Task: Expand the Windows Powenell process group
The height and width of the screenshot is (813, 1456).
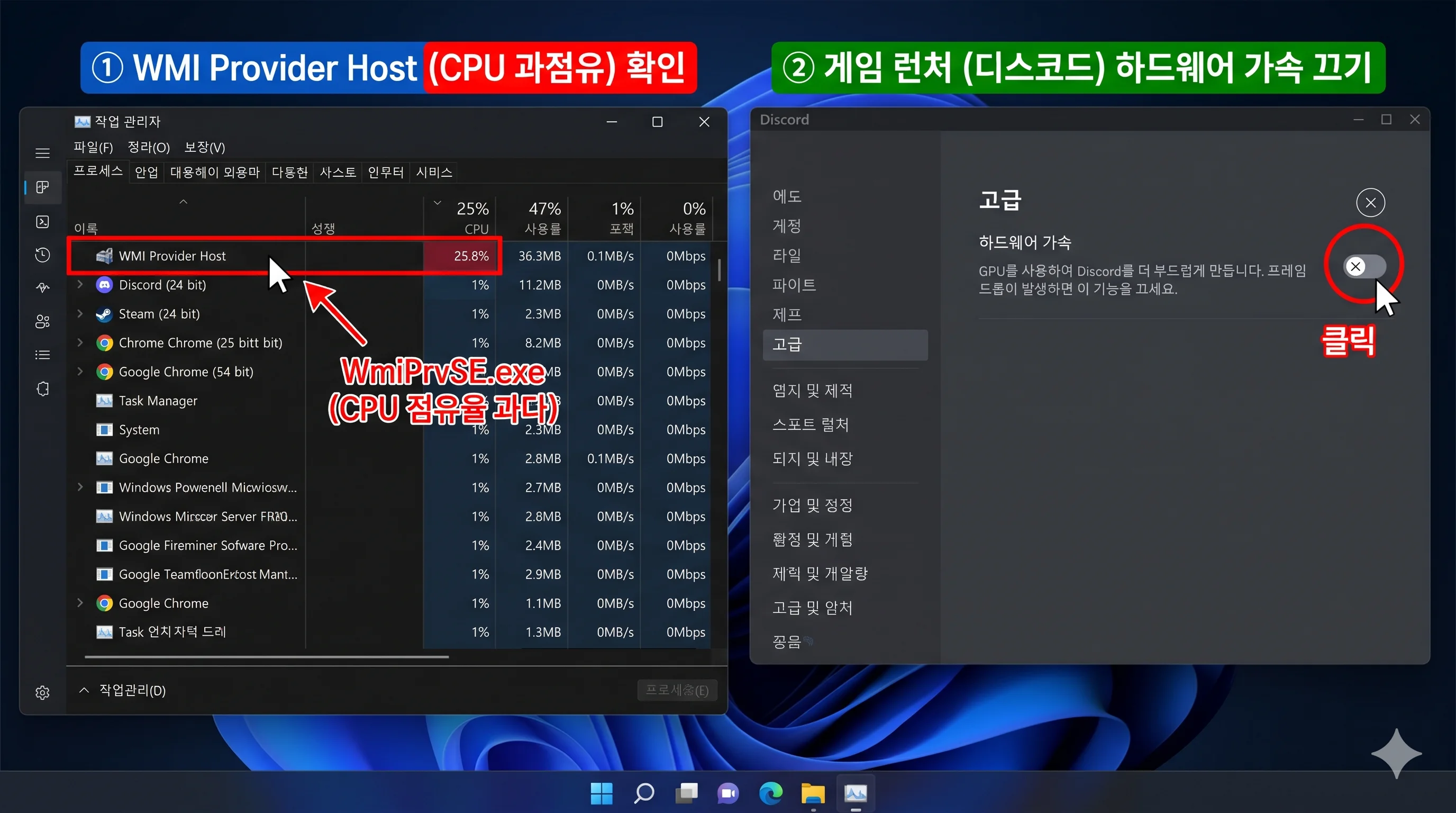Action: click(x=80, y=487)
